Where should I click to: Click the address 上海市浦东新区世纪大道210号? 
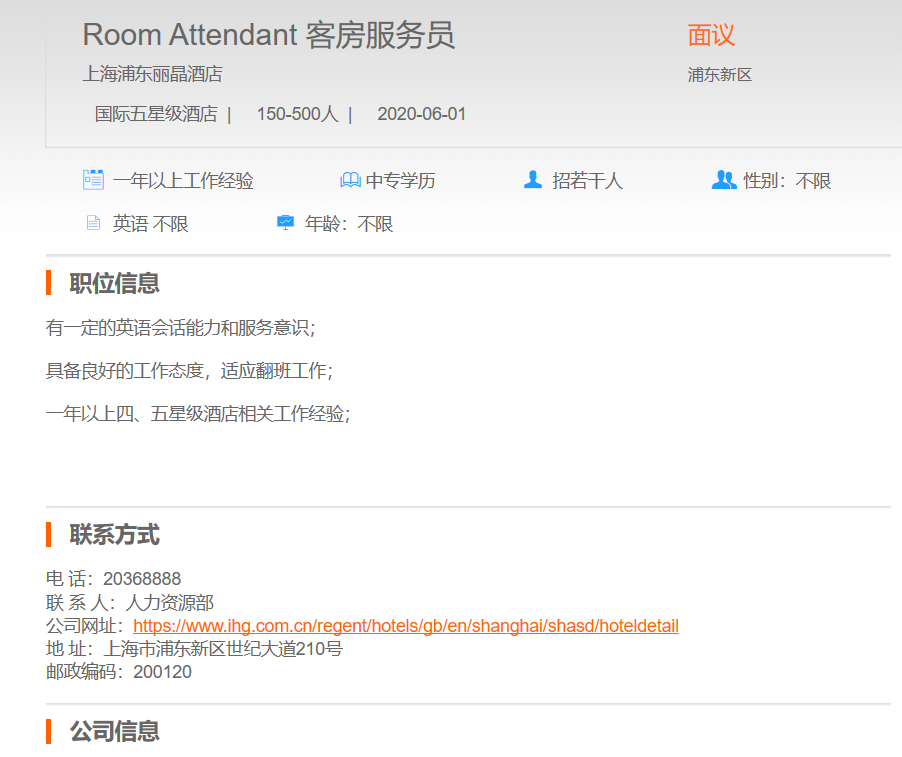pyautogui.click(x=222, y=649)
